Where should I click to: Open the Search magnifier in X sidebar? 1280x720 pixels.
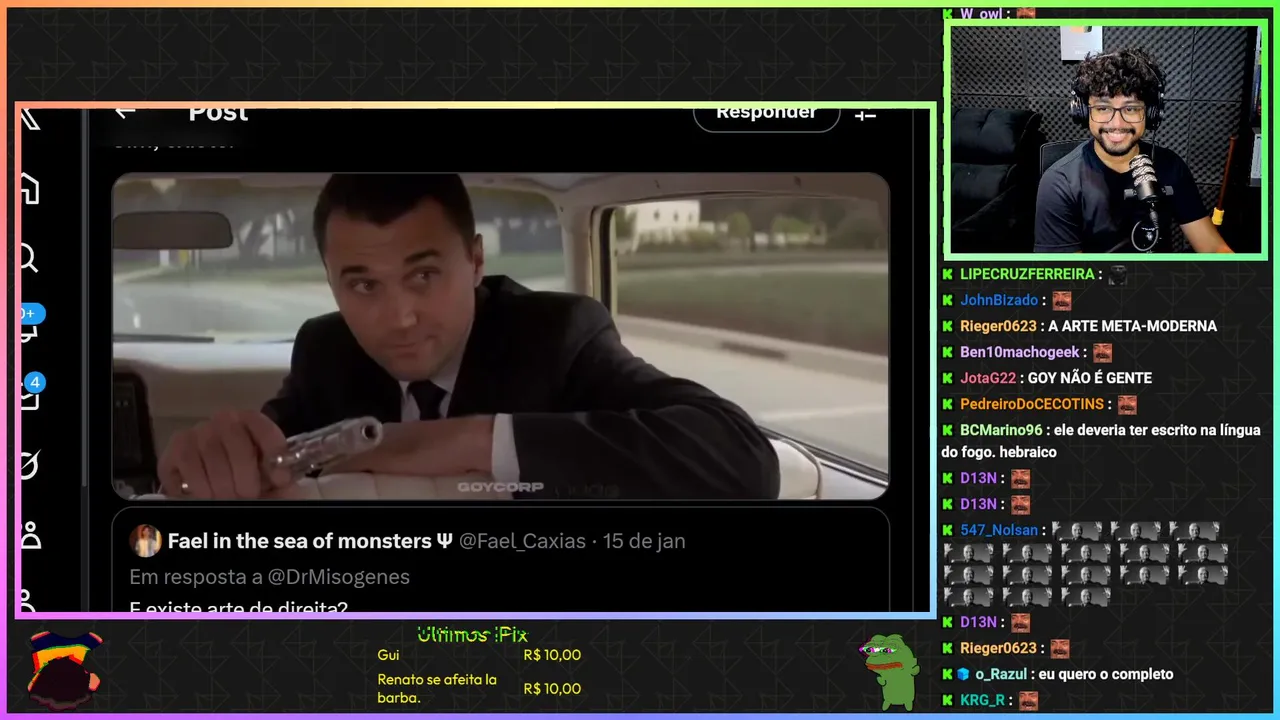click(29, 259)
